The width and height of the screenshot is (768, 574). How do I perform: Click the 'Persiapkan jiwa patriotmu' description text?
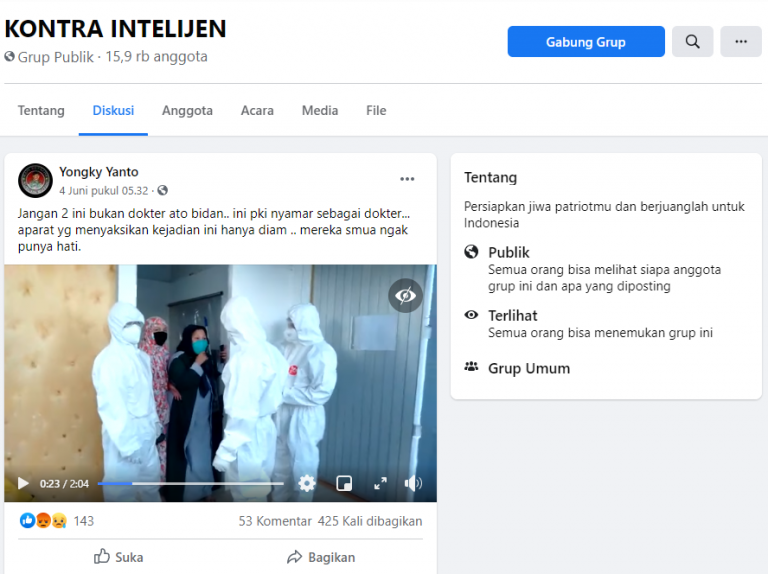tap(604, 215)
